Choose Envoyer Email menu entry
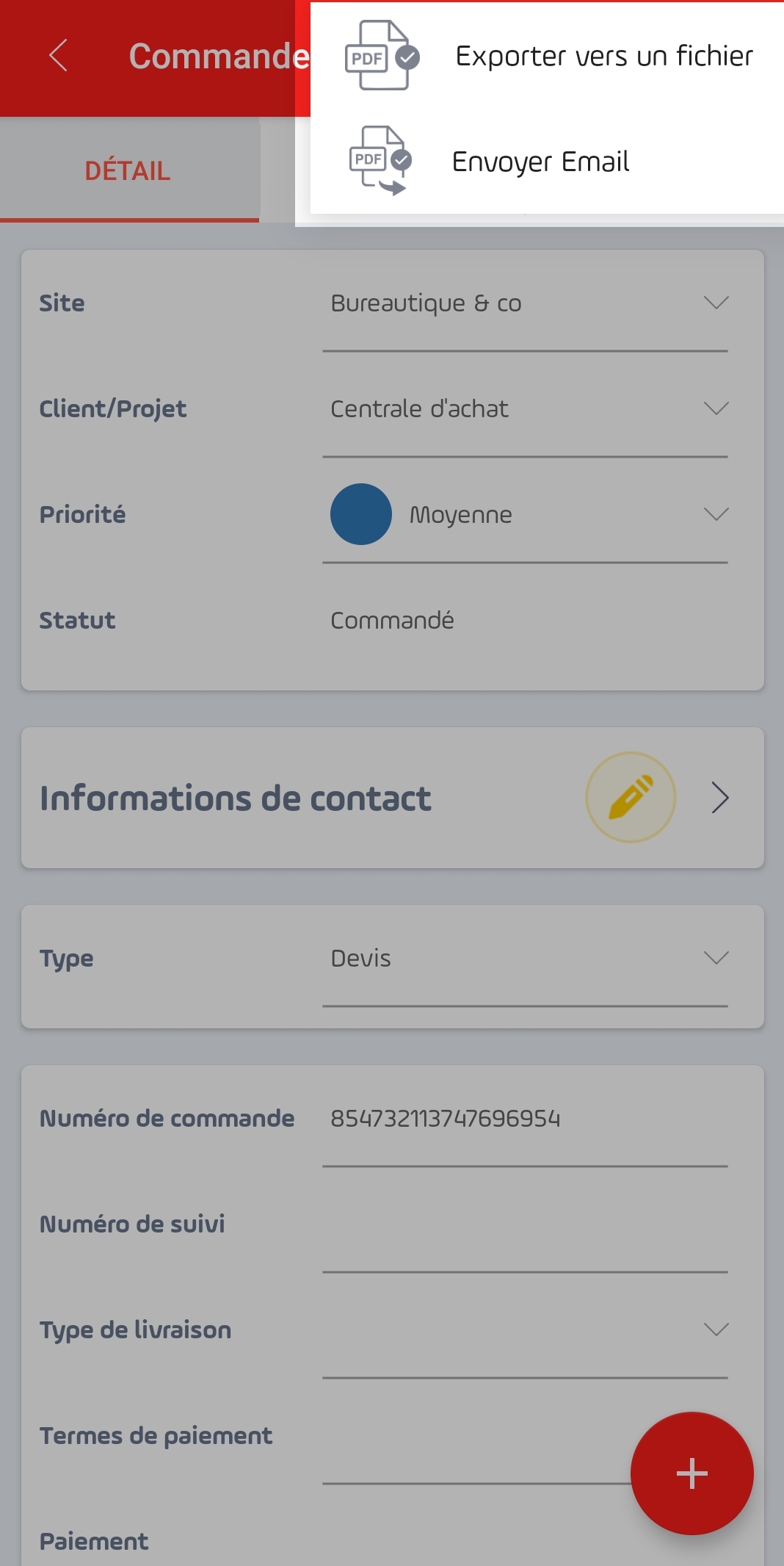Image resolution: width=784 pixels, height=1566 pixels. pyautogui.click(x=540, y=162)
